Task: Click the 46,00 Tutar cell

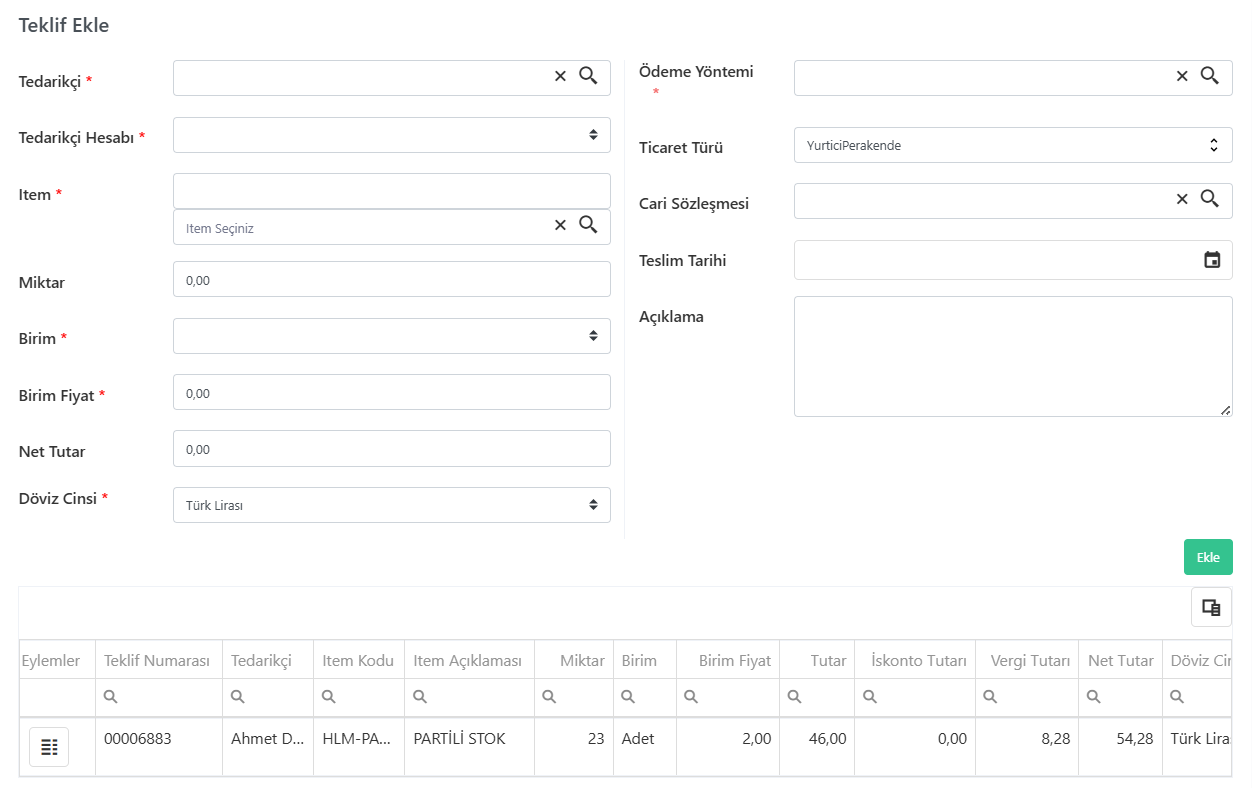Action: point(817,746)
